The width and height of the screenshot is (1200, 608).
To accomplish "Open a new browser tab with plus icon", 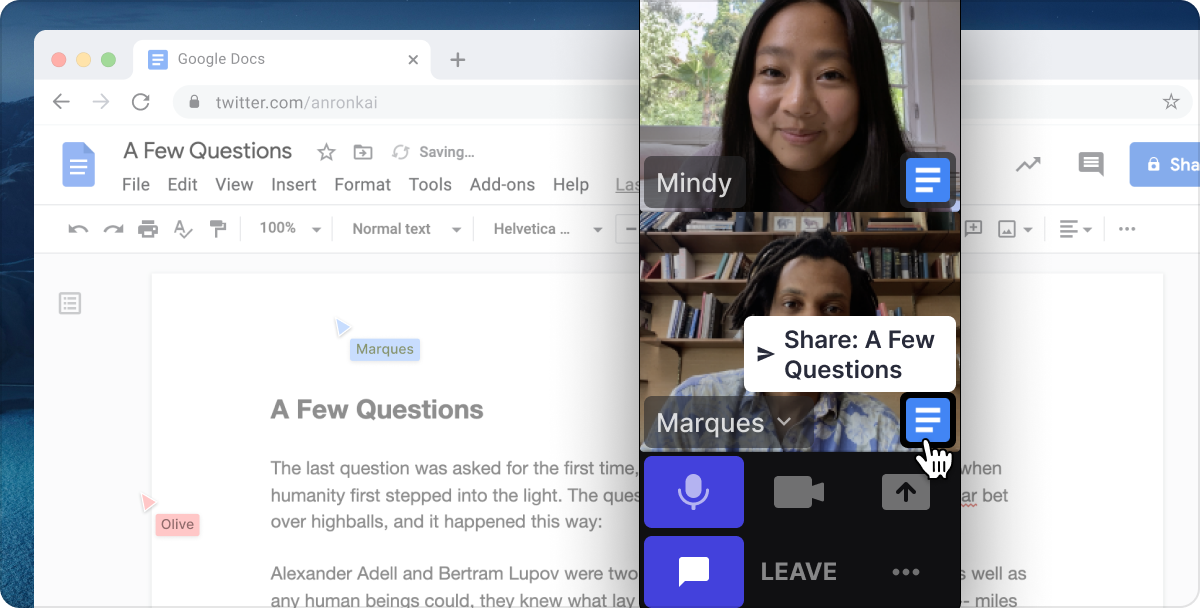I will click(x=458, y=59).
